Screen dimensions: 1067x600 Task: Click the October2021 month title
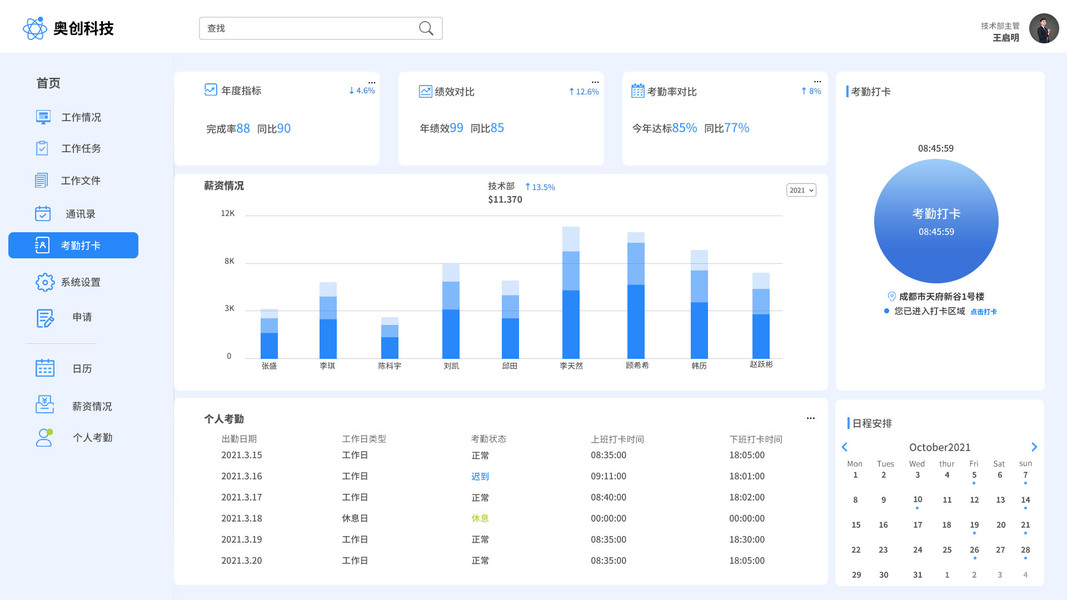click(x=940, y=447)
